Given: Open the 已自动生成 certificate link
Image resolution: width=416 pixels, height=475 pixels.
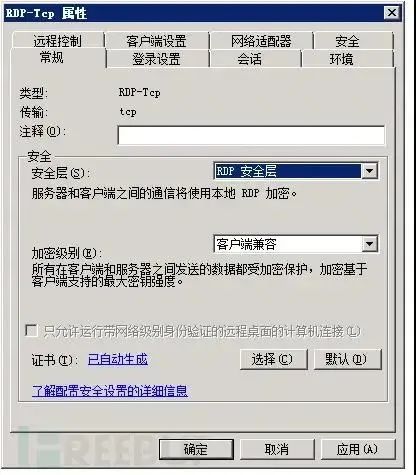Looking at the screenshot, I should click(x=118, y=359).
